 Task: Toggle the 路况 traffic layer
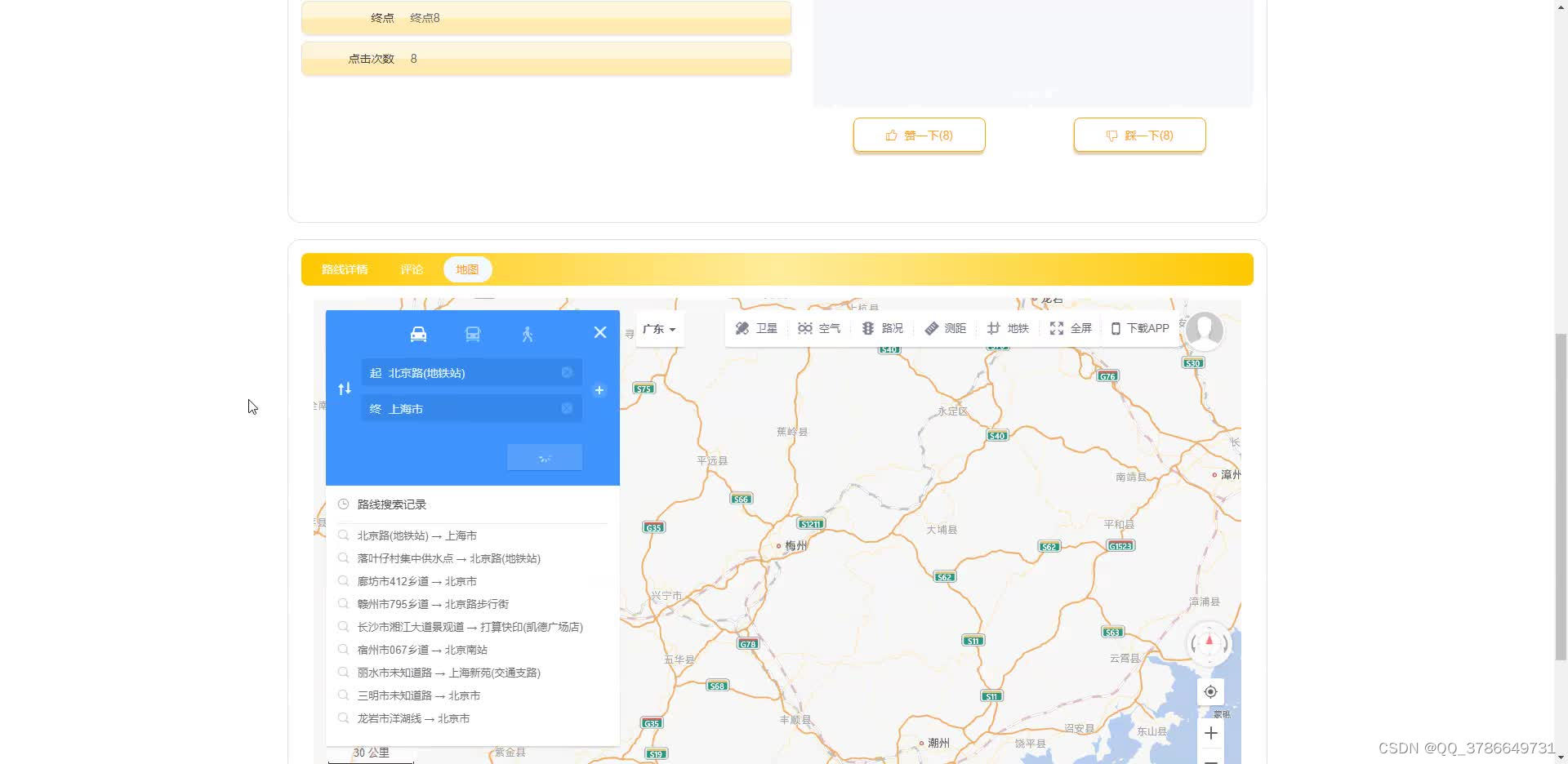point(882,328)
